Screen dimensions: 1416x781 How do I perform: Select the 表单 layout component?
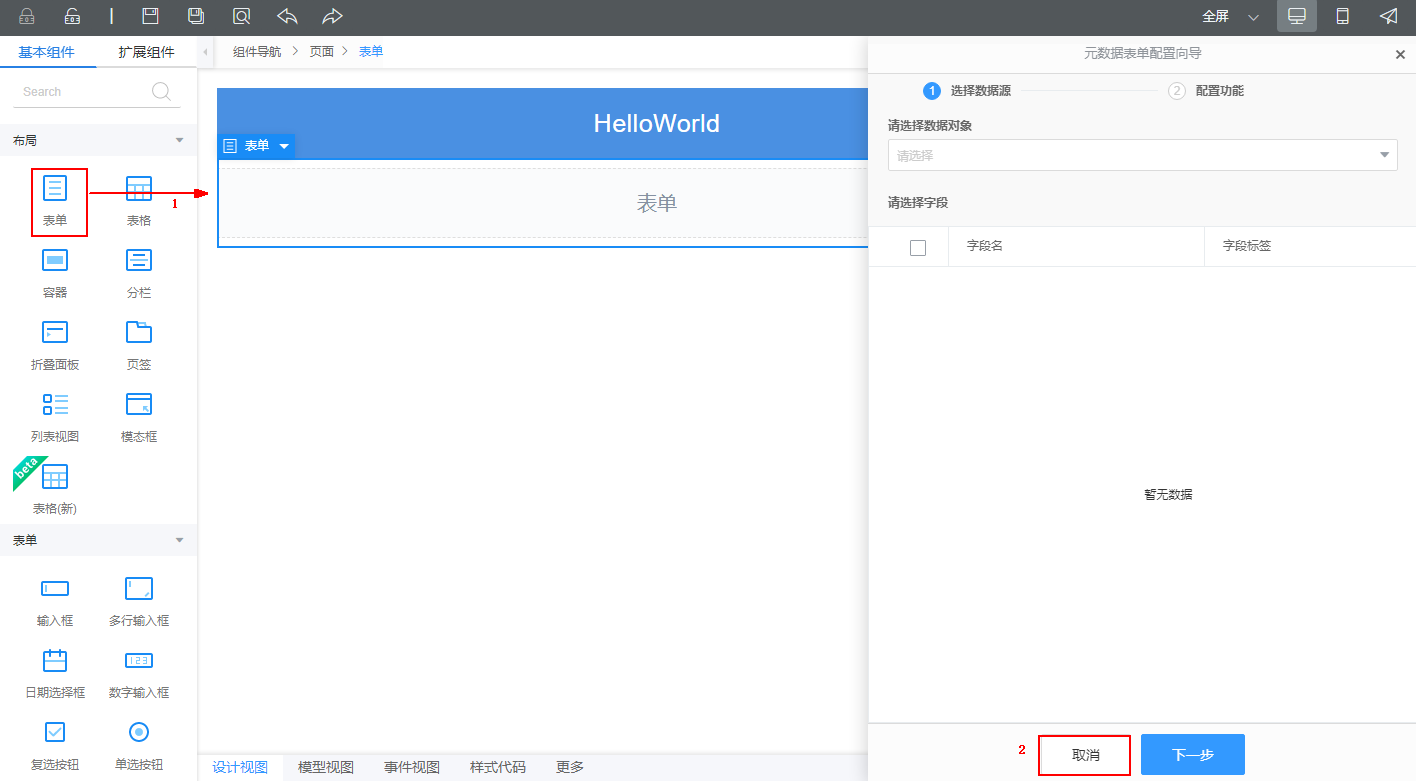55,201
